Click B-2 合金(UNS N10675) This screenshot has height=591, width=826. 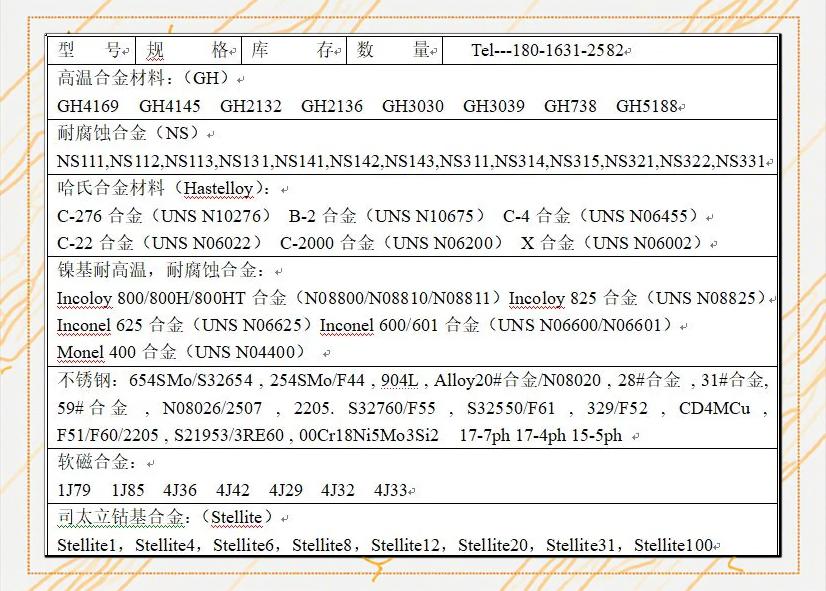(388, 216)
